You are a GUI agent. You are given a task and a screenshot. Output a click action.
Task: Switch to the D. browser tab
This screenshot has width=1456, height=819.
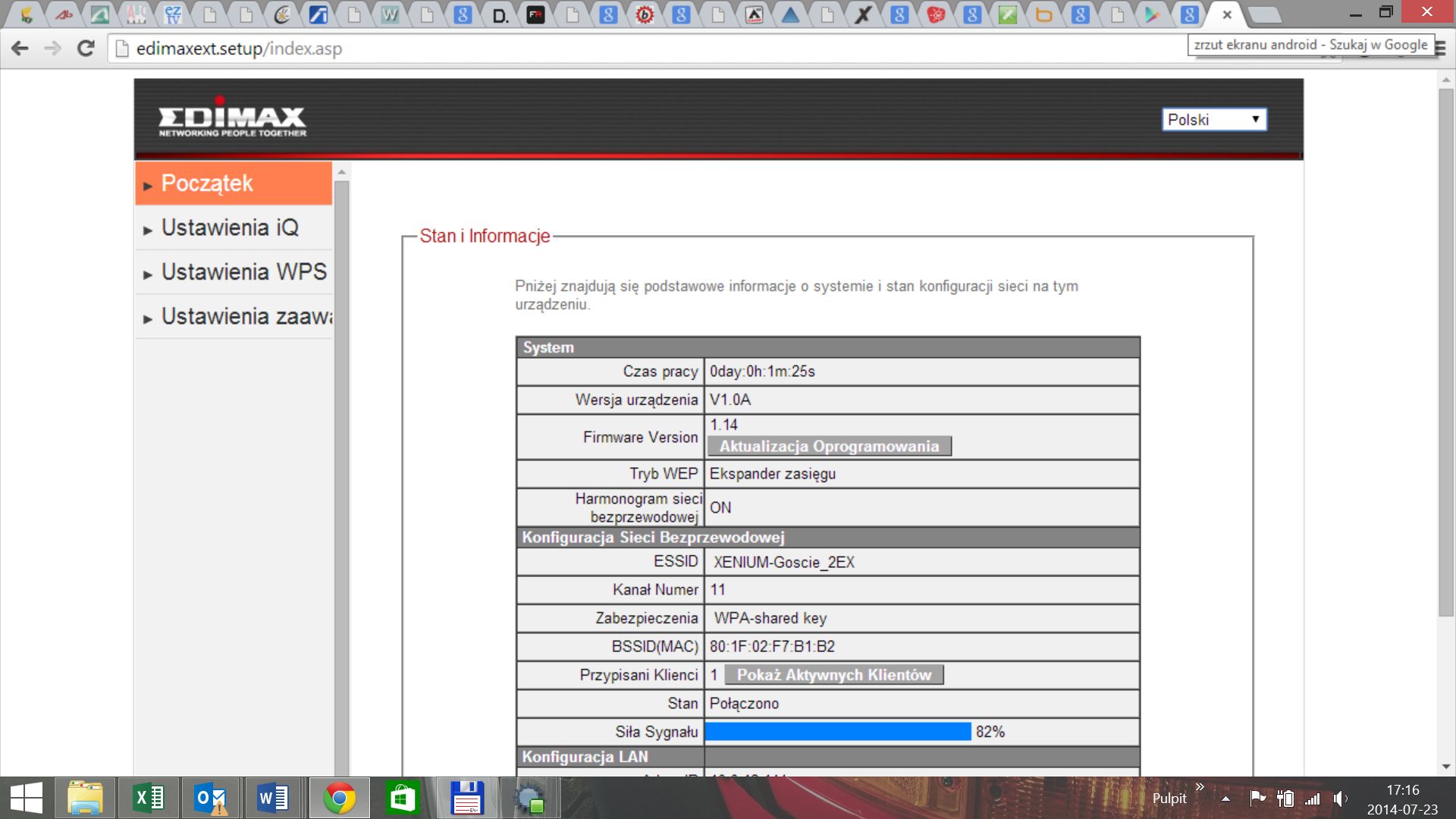[x=500, y=15]
